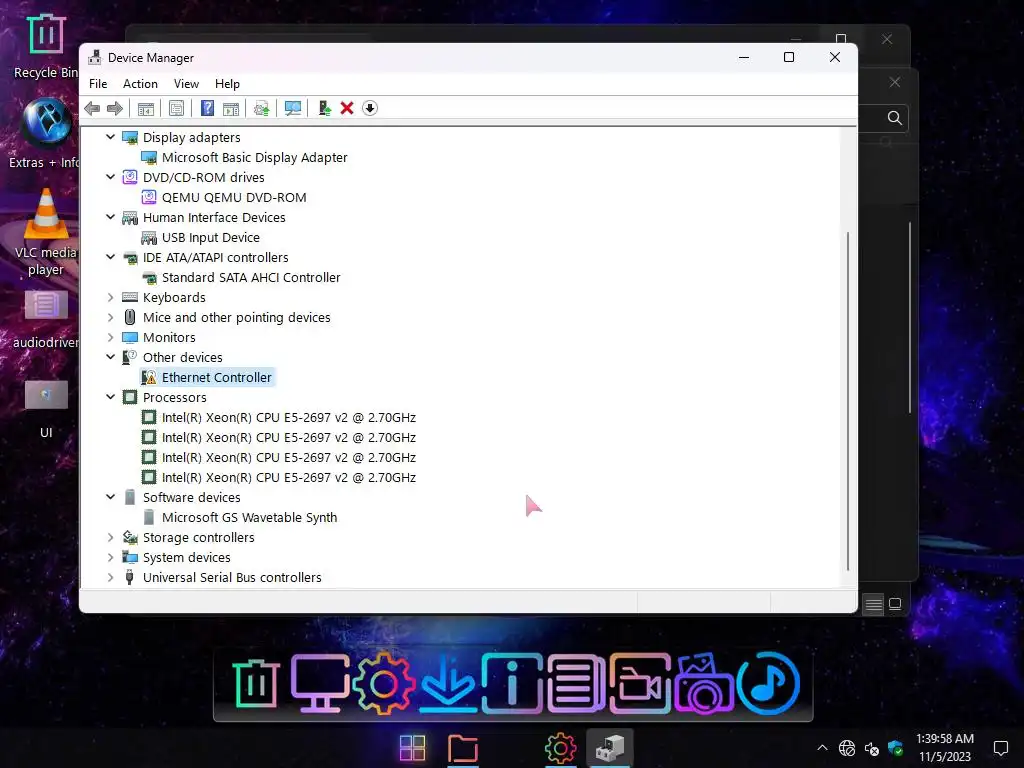Collapse the Display adapters category
This screenshot has height=768, width=1024.
click(110, 137)
